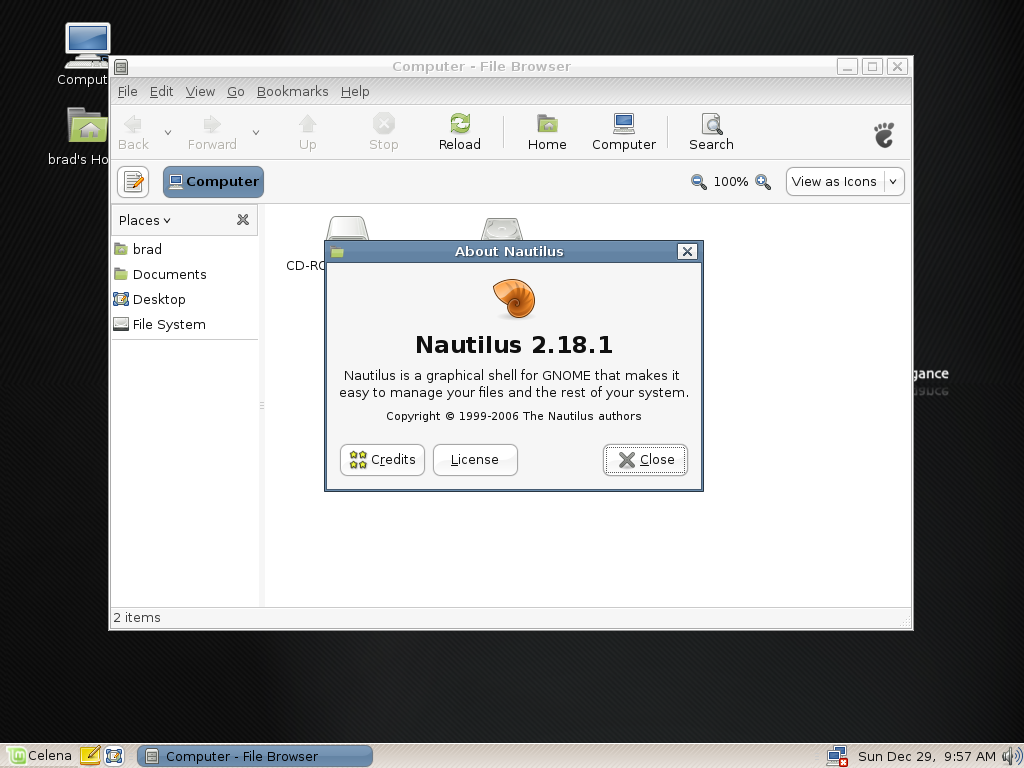
Task: Open the Celena main menu
Action: coord(40,756)
